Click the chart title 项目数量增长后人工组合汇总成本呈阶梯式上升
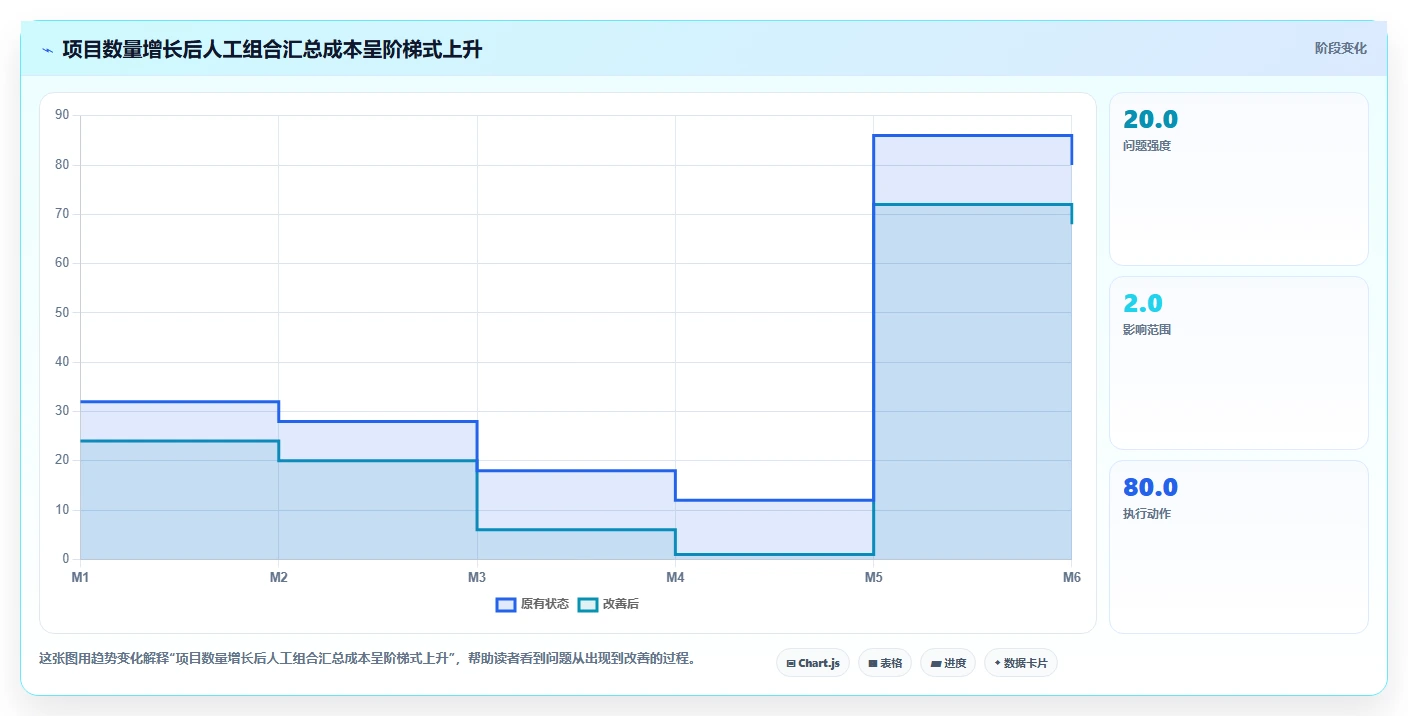Viewport: 1408px width, 716px height. pos(272,49)
